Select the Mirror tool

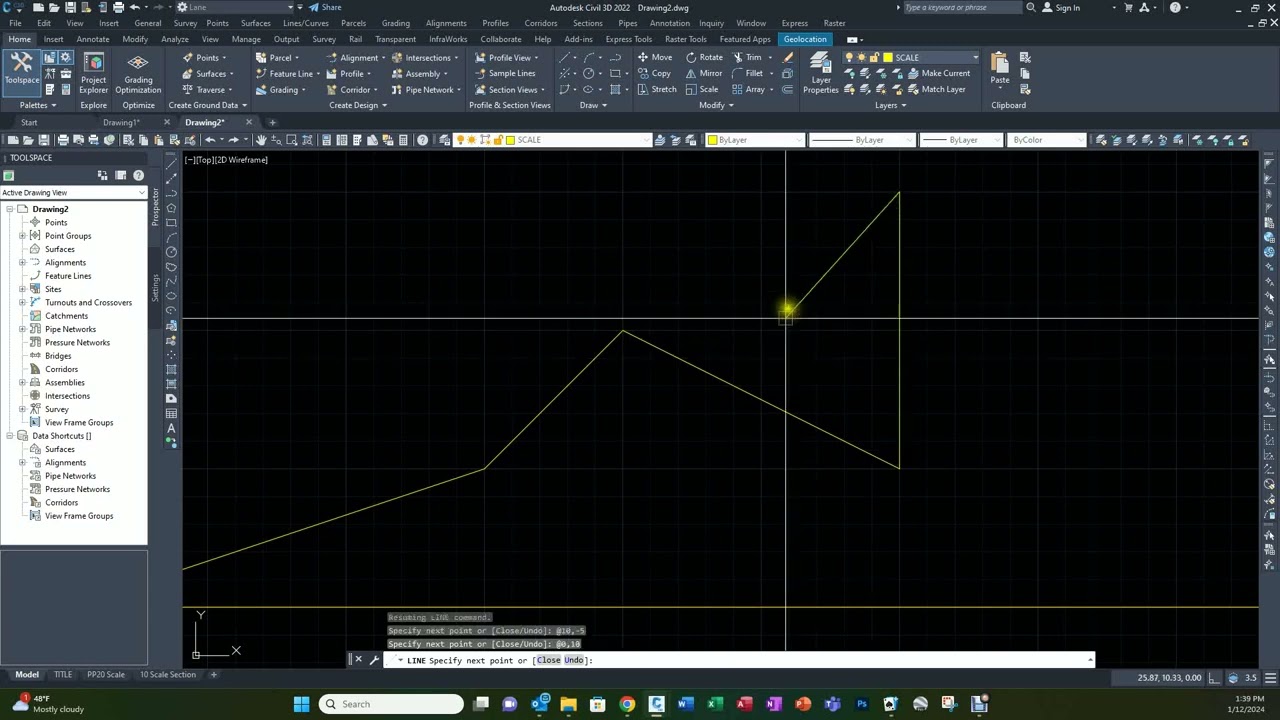click(704, 73)
